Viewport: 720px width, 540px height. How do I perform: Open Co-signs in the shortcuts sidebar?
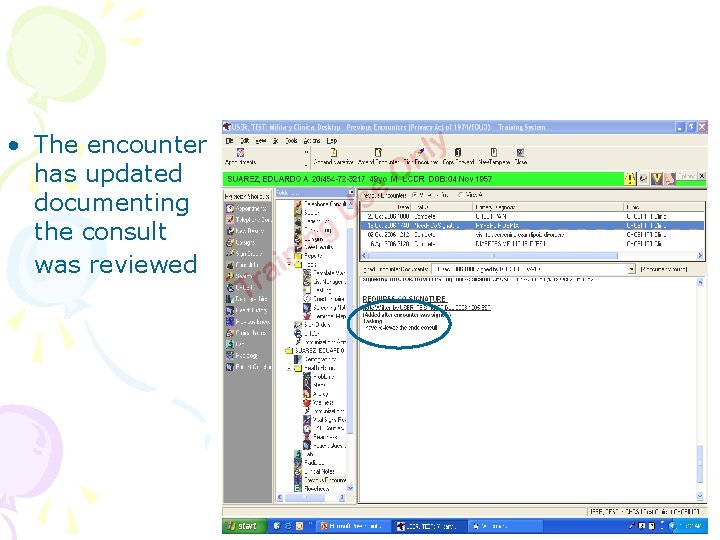click(241, 242)
